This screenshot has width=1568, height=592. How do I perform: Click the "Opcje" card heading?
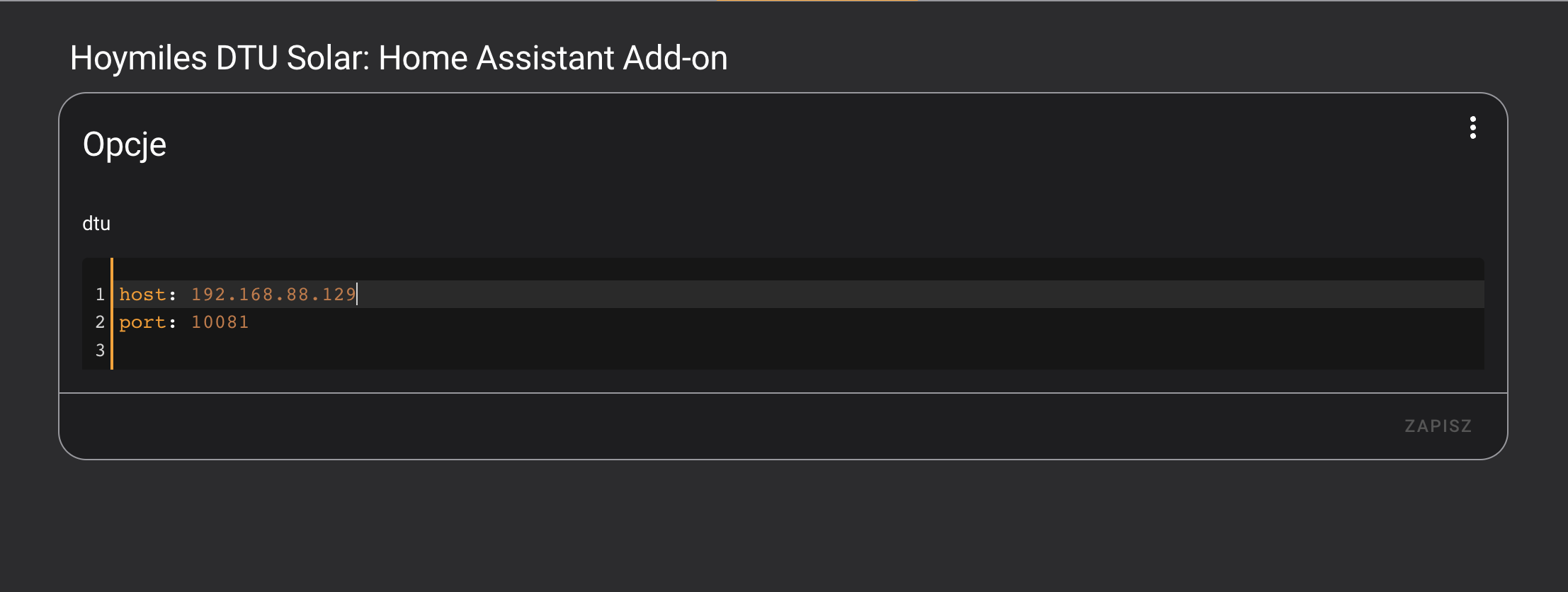pos(125,144)
